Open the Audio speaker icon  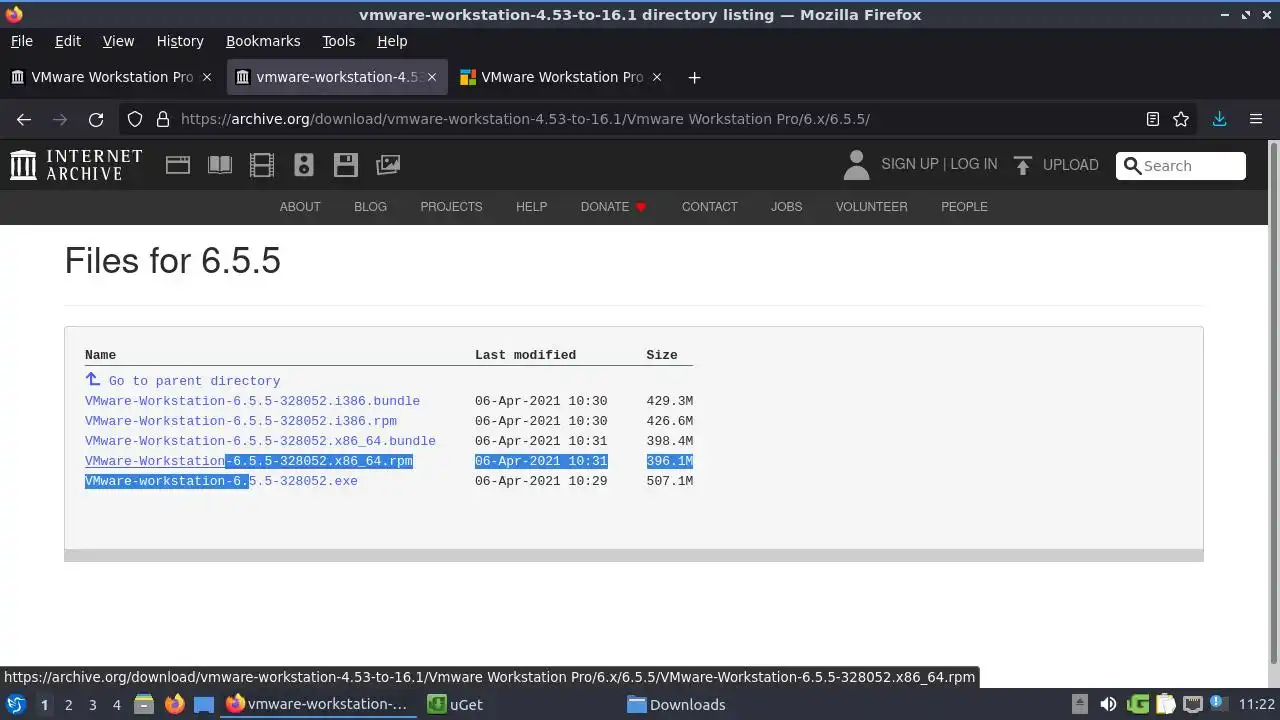click(x=304, y=165)
